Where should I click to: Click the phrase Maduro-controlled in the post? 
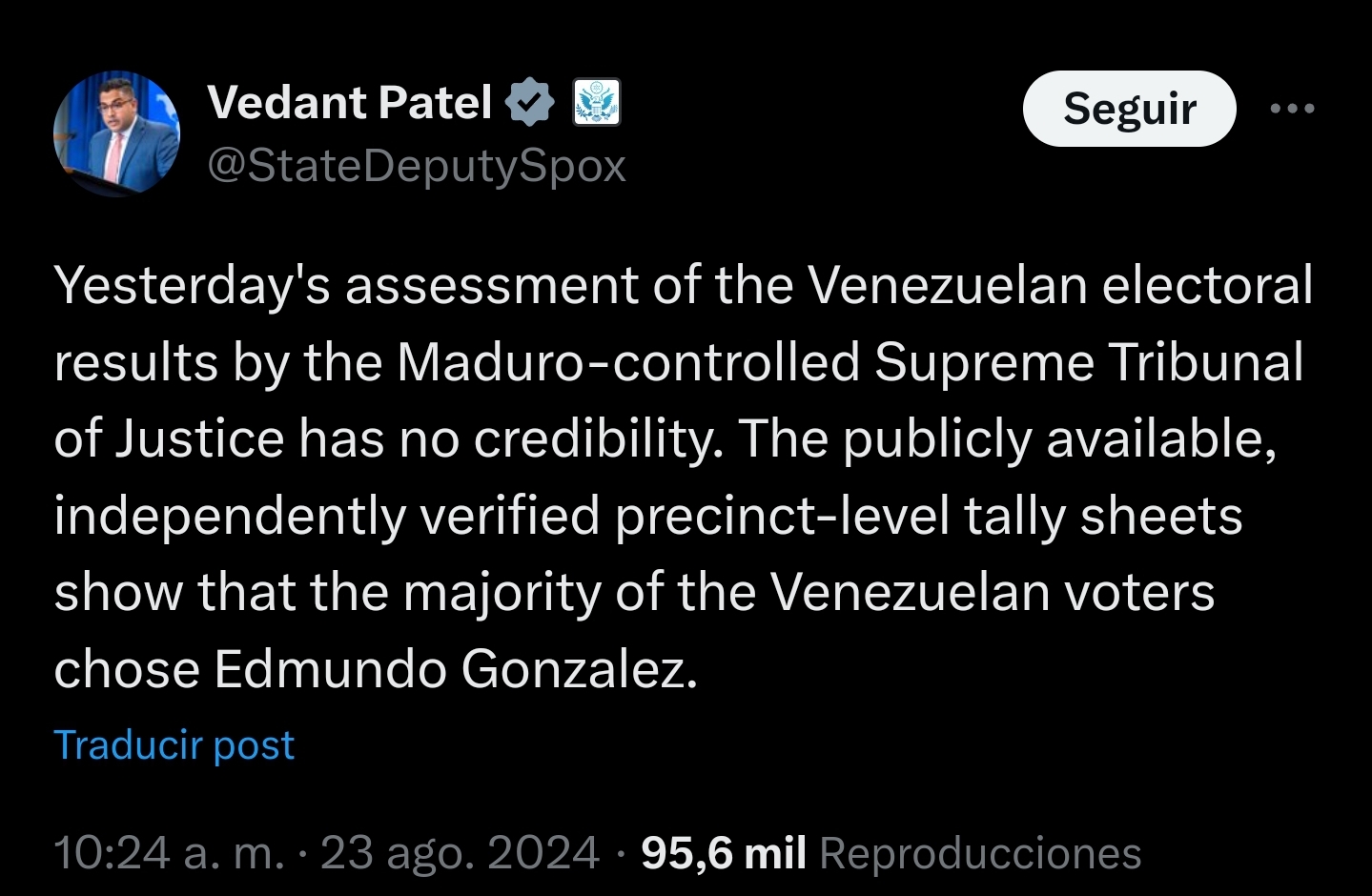[628, 362]
